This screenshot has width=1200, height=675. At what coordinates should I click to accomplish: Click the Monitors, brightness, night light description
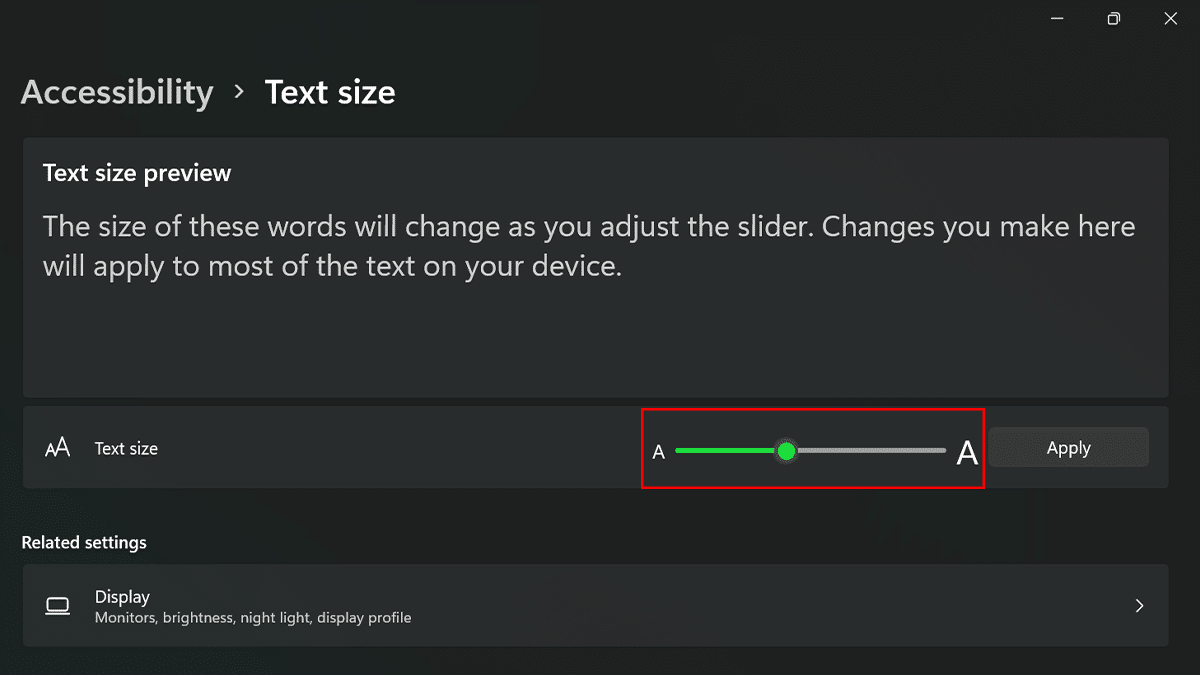[253, 618]
